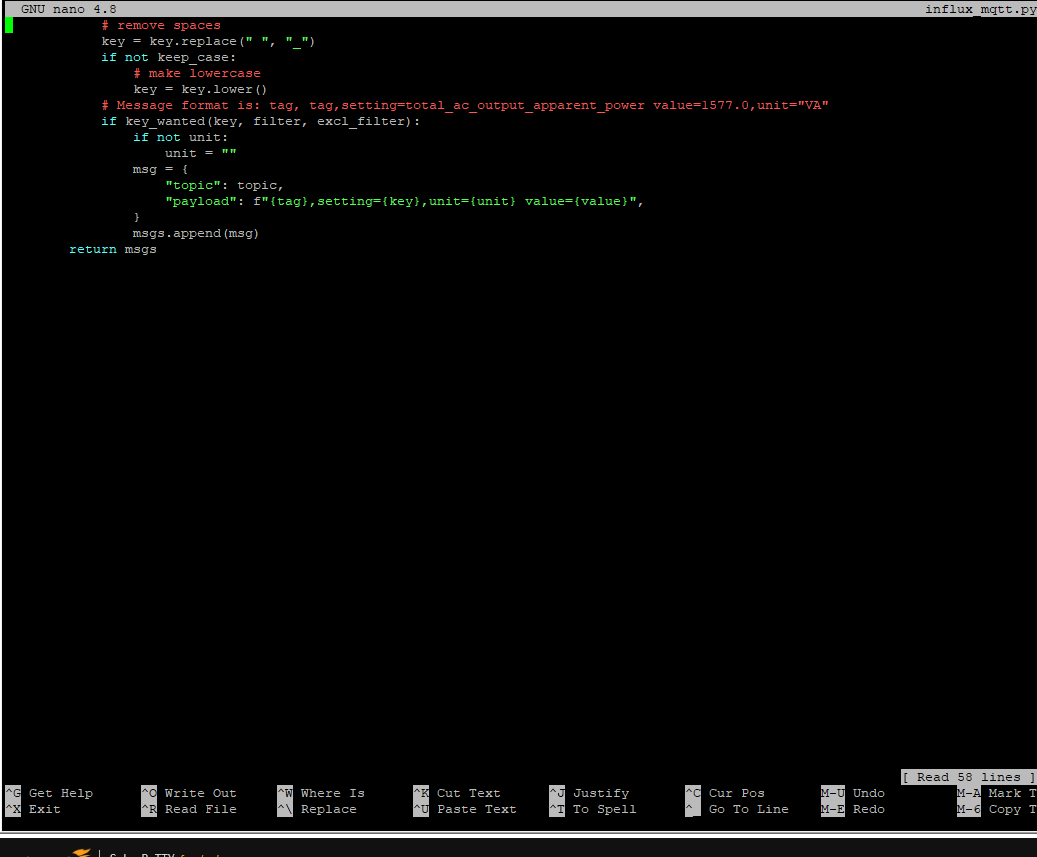Click the ^G Get Help shortcut

49,793
